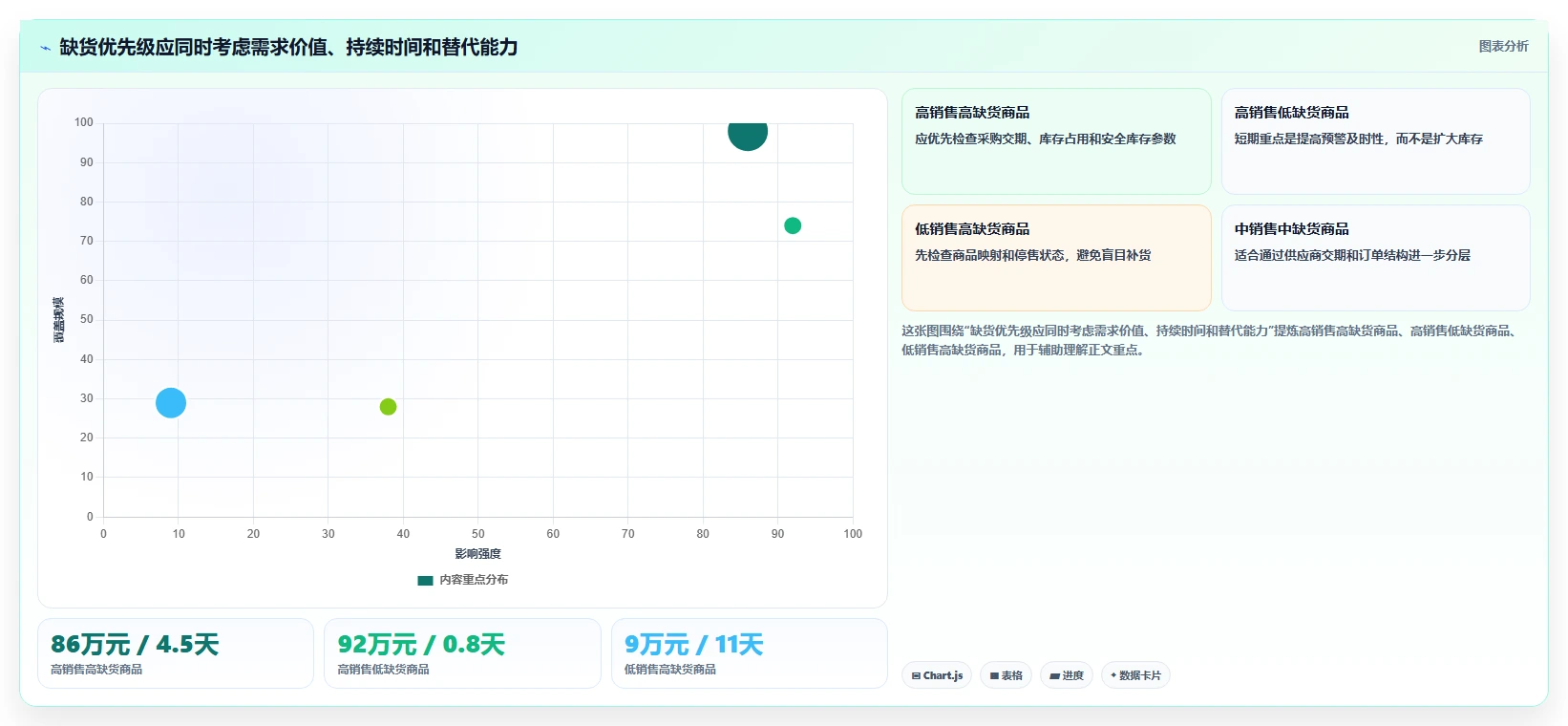Click the 图表分析 label in header

point(1503,46)
